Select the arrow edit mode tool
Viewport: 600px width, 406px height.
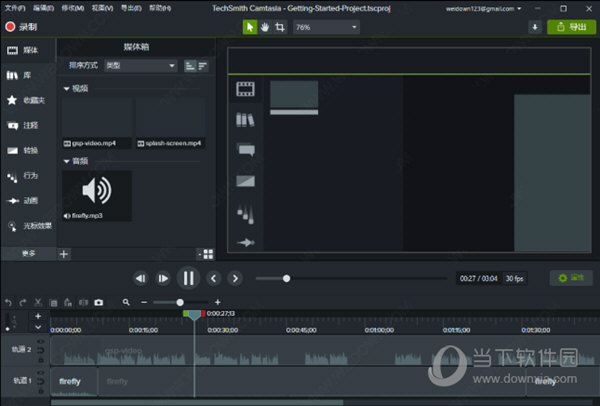[x=250, y=27]
